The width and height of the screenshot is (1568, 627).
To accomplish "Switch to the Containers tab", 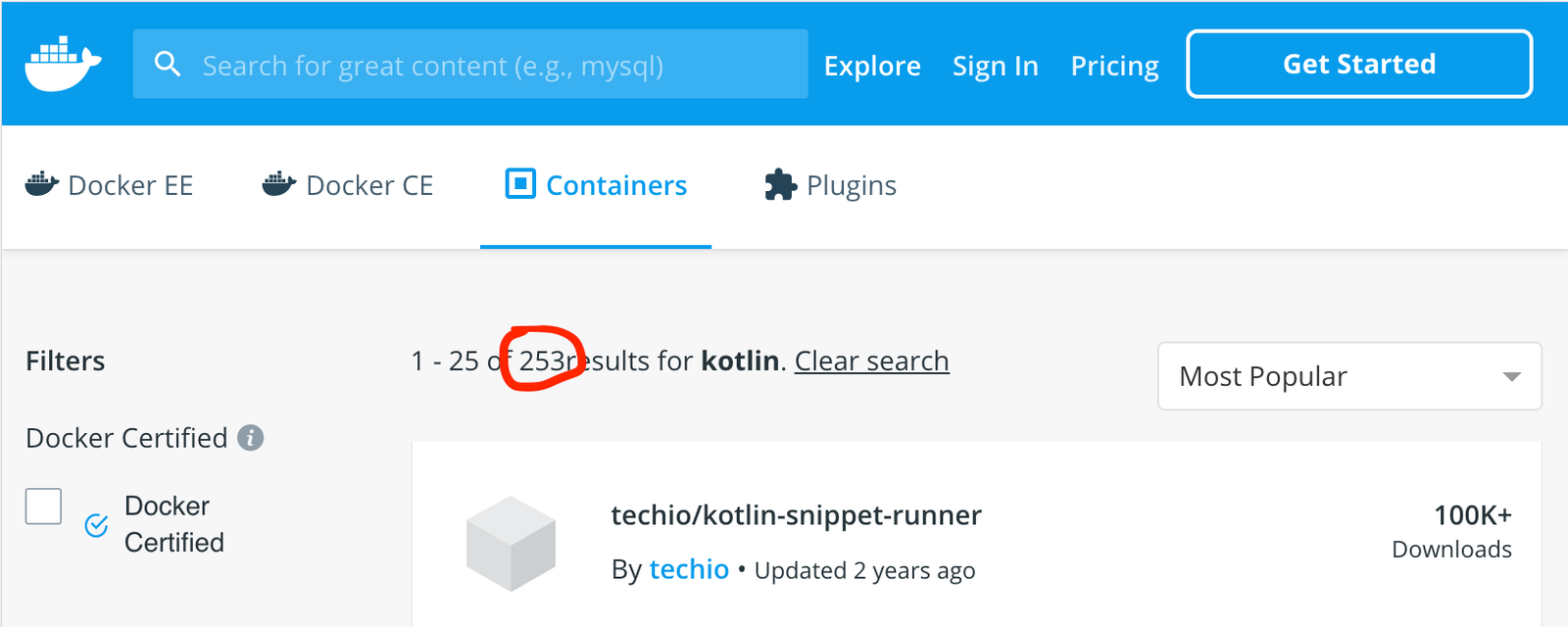I will 596,185.
